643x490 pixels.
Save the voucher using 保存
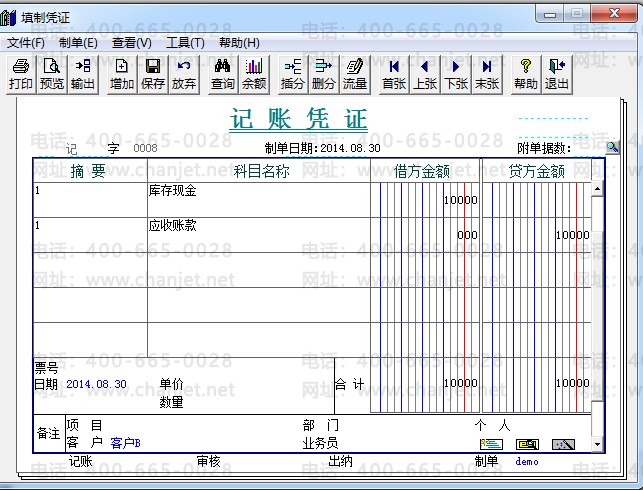pos(153,74)
